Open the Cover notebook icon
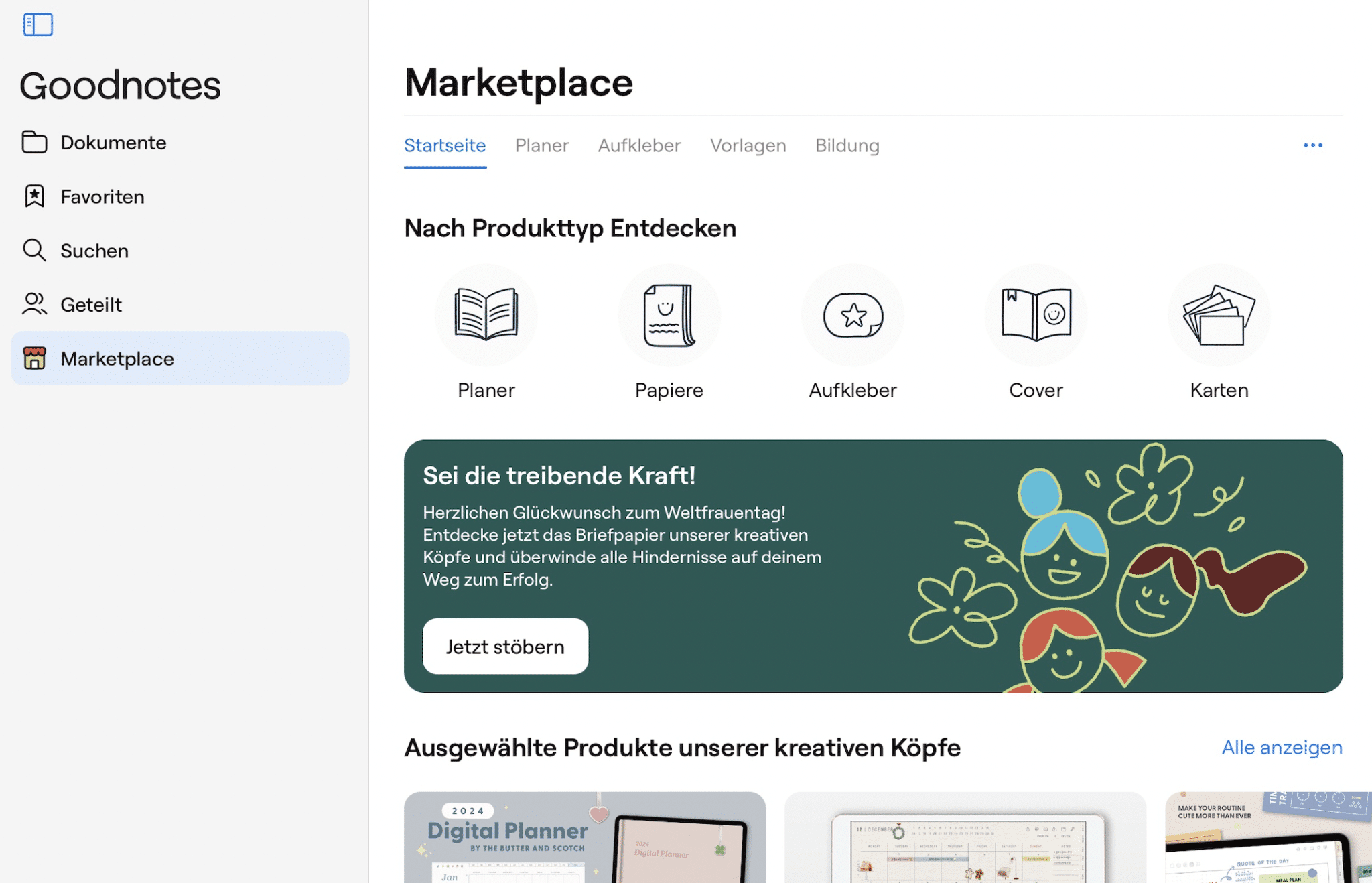 (x=1036, y=315)
